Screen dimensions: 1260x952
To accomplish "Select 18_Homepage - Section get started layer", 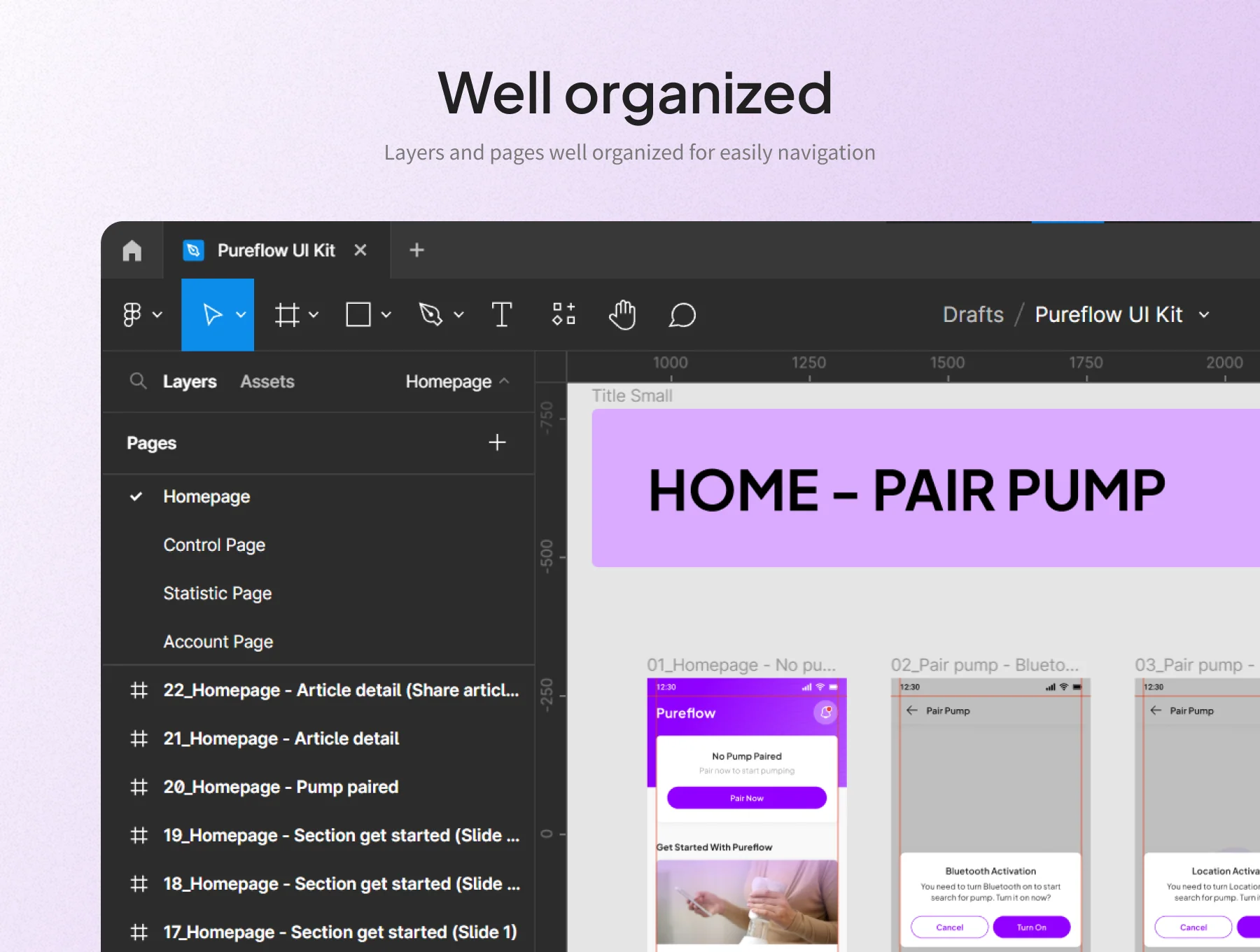I will pyautogui.click(x=318, y=883).
